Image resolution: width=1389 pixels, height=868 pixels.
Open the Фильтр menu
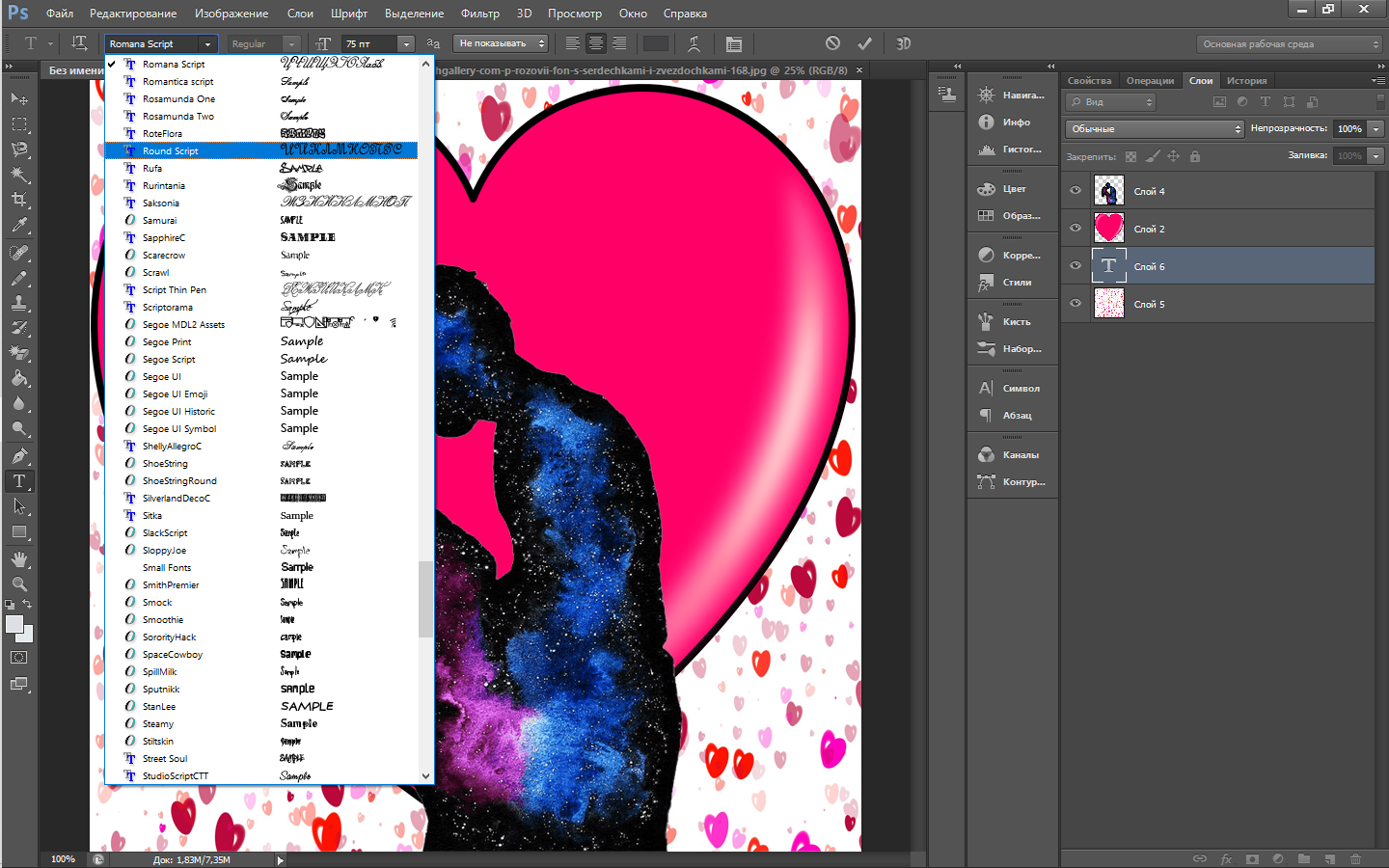479,14
